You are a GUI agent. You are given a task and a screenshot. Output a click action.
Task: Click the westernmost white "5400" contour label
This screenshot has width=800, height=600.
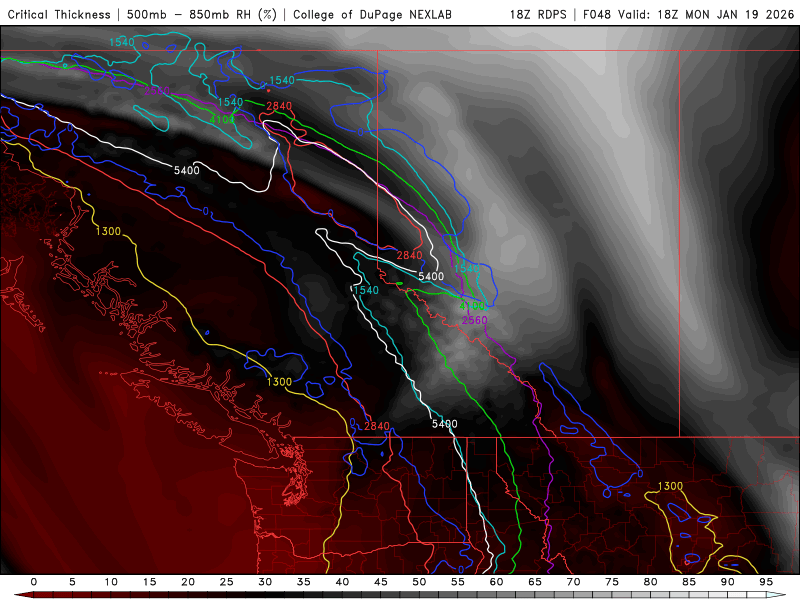coord(186,170)
